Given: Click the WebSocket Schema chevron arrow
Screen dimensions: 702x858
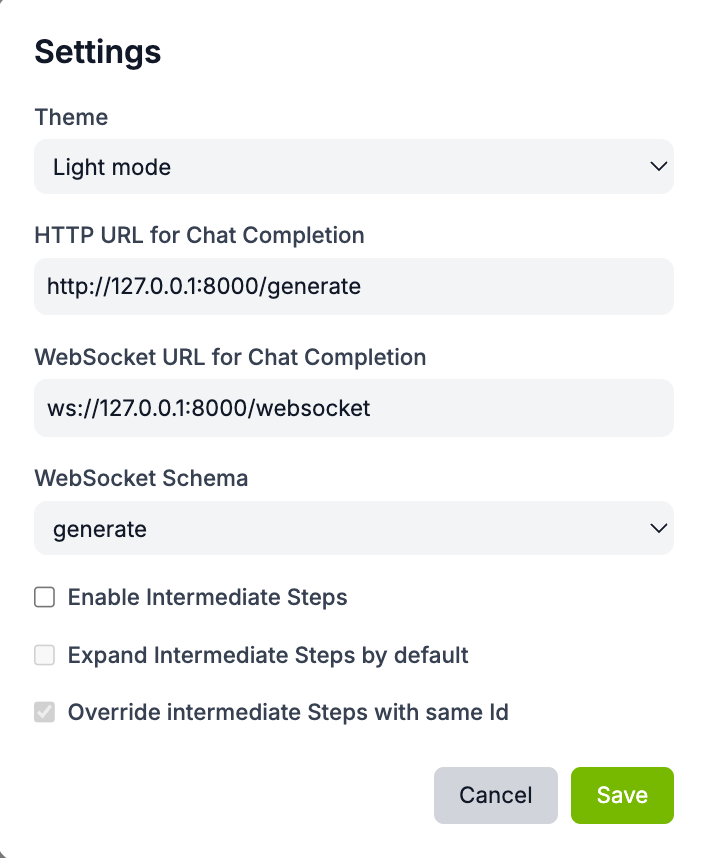Looking at the screenshot, I should click(x=658, y=528).
